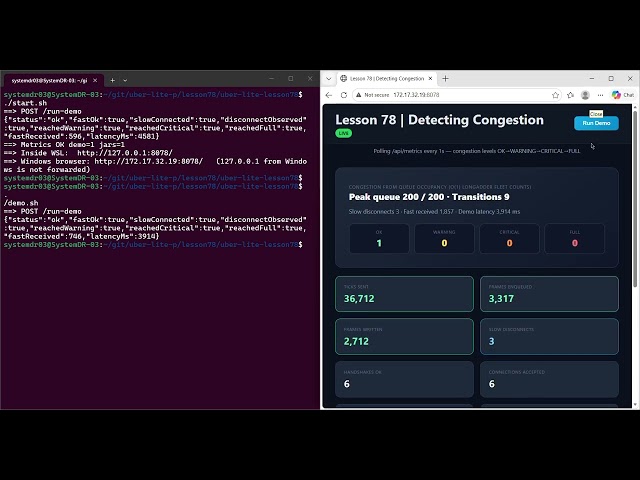Click the Inside WSL URL line in terminal
Viewport: 640px width, 480px height.
[88, 153]
